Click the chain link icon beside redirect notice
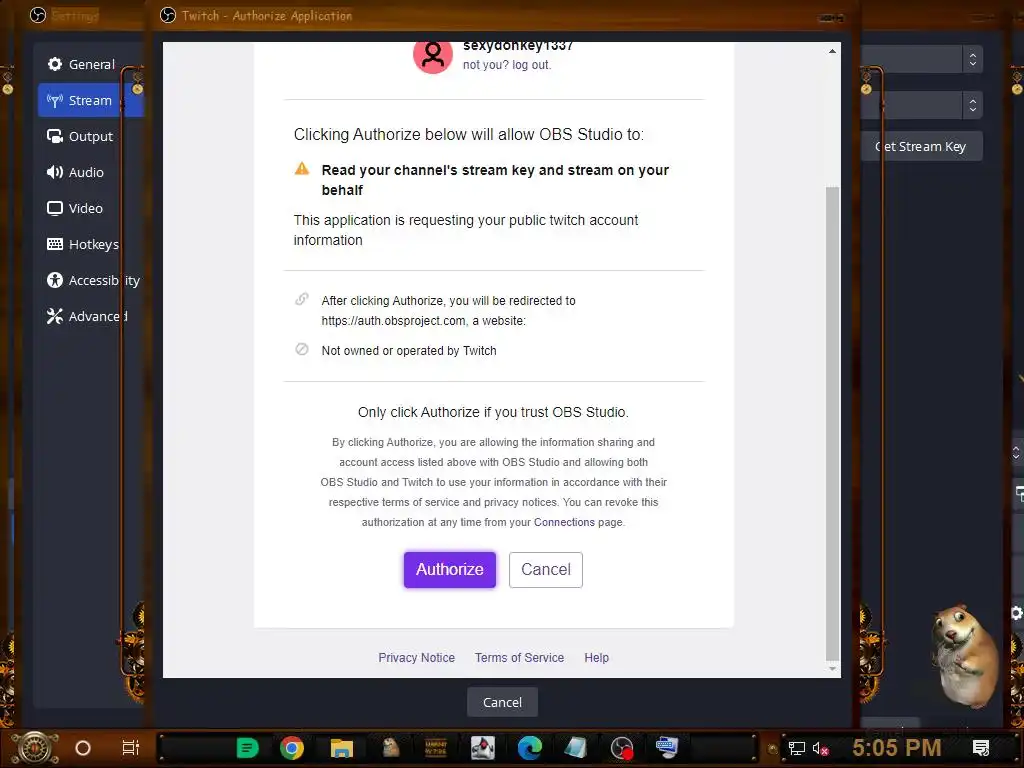1024x768 pixels. click(302, 299)
